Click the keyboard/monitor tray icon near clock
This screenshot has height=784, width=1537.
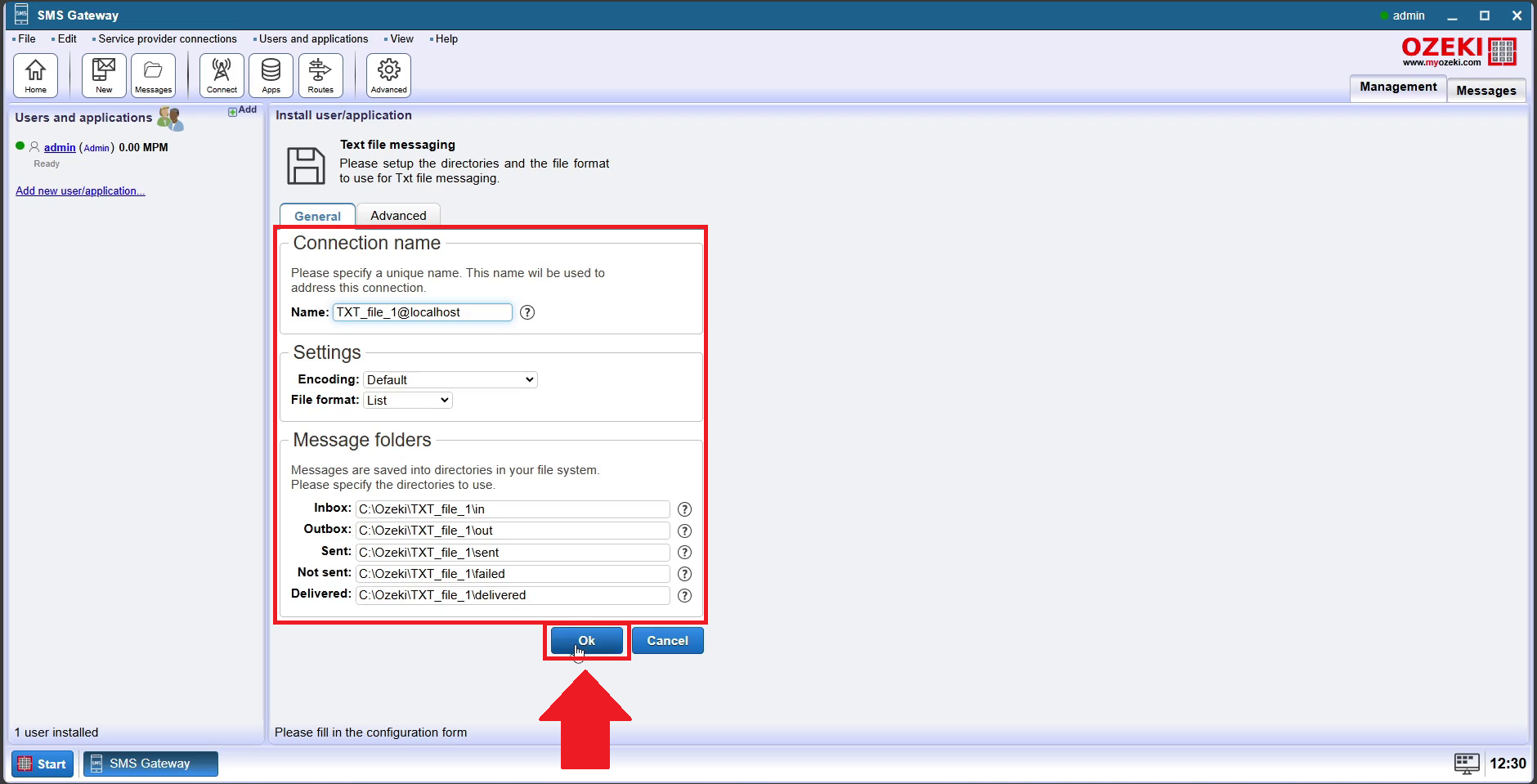(1467, 764)
